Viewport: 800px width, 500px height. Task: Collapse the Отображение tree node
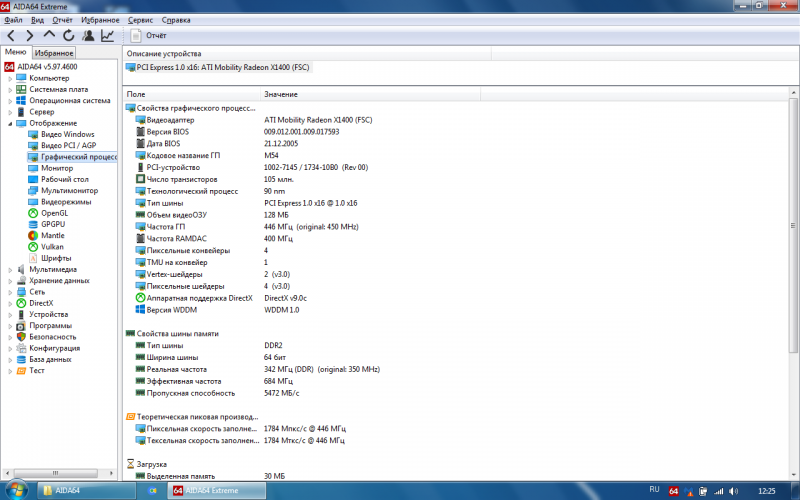[x=10, y=123]
